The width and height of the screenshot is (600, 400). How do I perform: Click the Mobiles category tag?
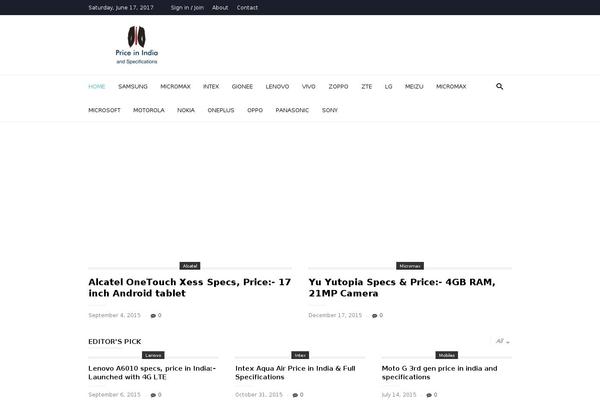447,355
